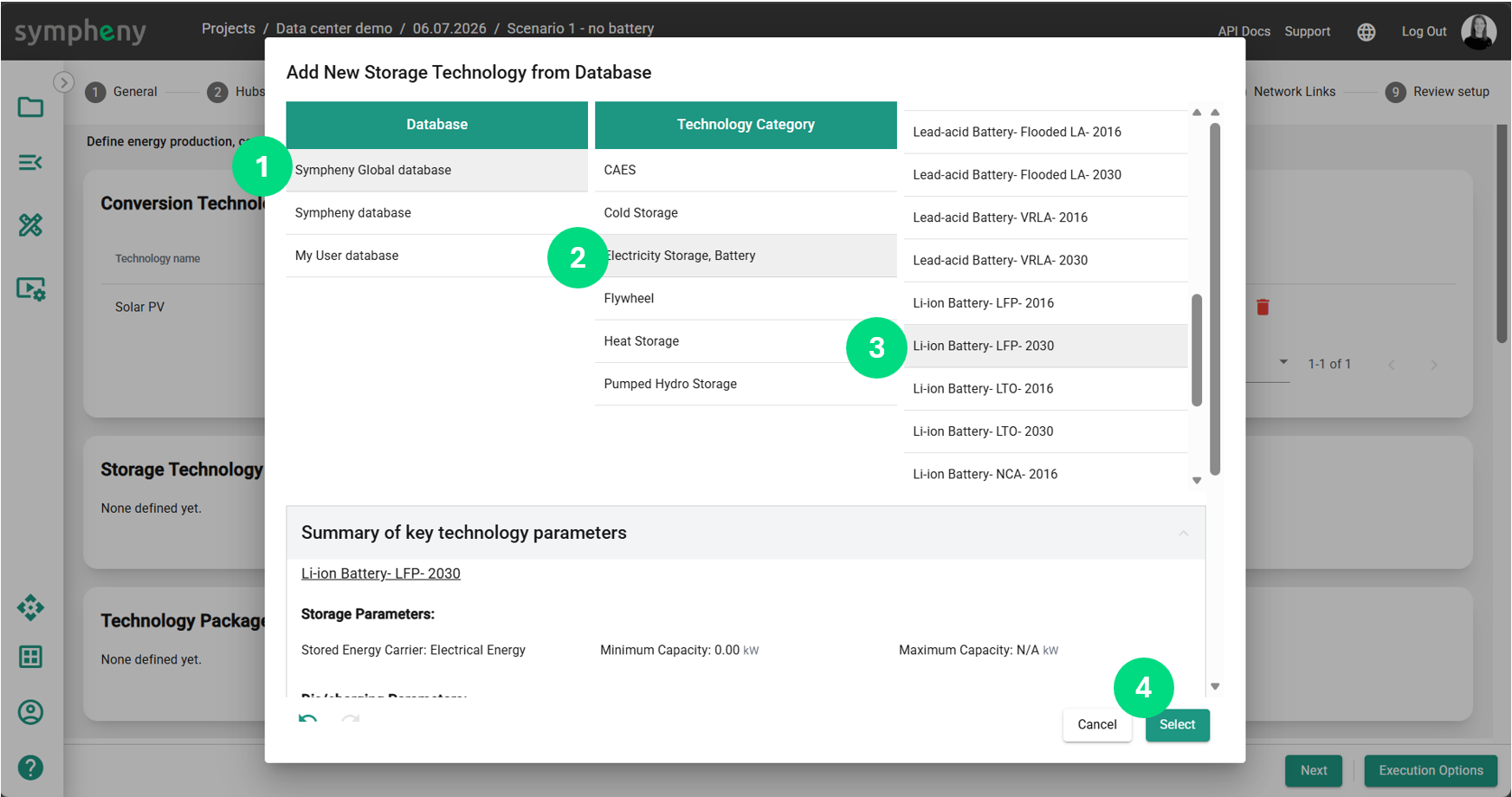This screenshot has width=1512, height=797.
Task: Select Lead-acid Battery- VRLA- 2030
Action: coord(1045,260)
